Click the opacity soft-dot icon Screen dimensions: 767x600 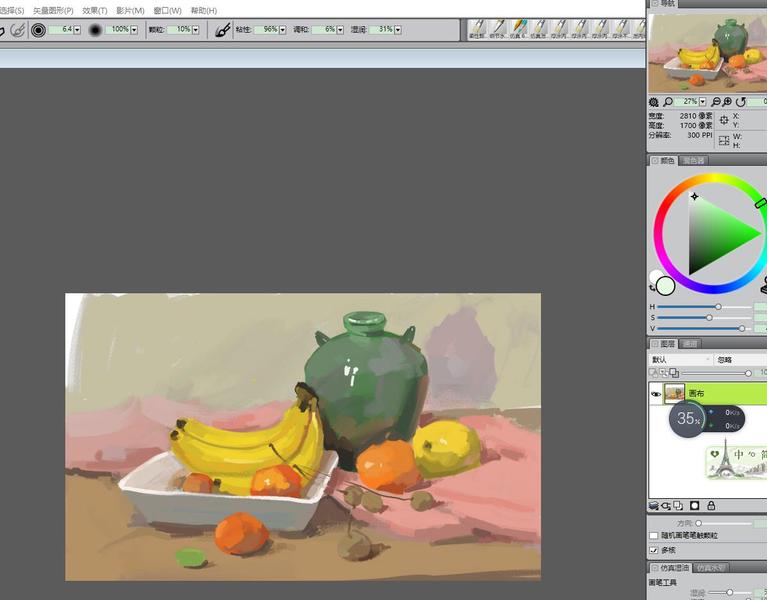pyautogui.click(x=95, y=30)
